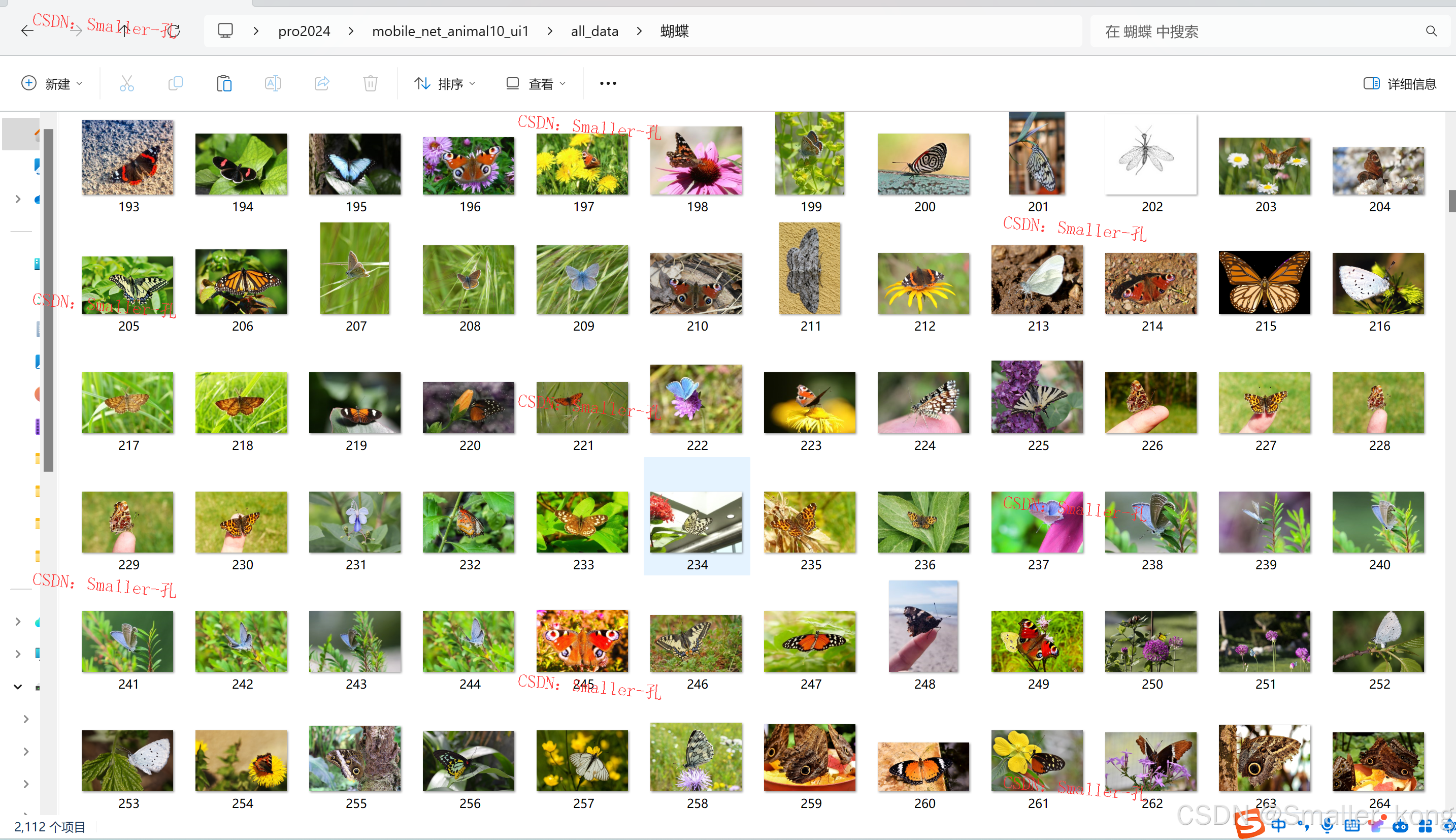This screenshot has width=1456, height=840.
Task: Select image thumbnail 259
Action: tap(810, 758)
